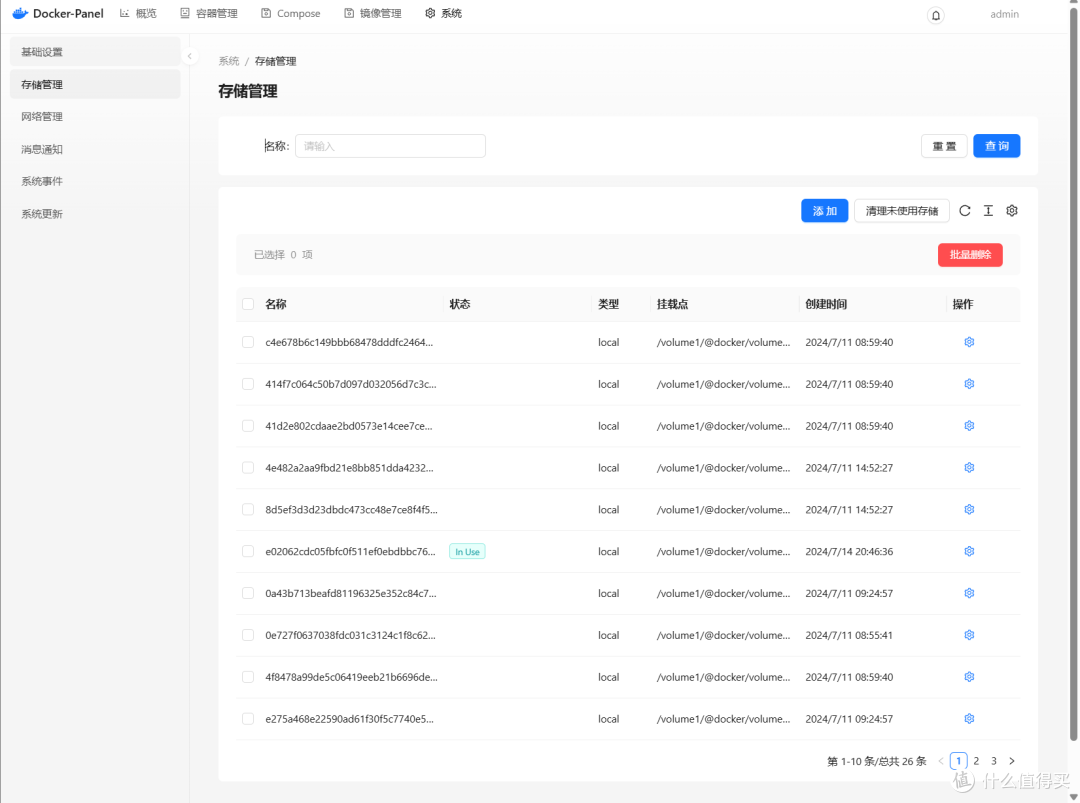This screenshot has width=1080, height=803.
Task: Open the 系统 gear icon in top nav
Action: (x=428, y=13)
